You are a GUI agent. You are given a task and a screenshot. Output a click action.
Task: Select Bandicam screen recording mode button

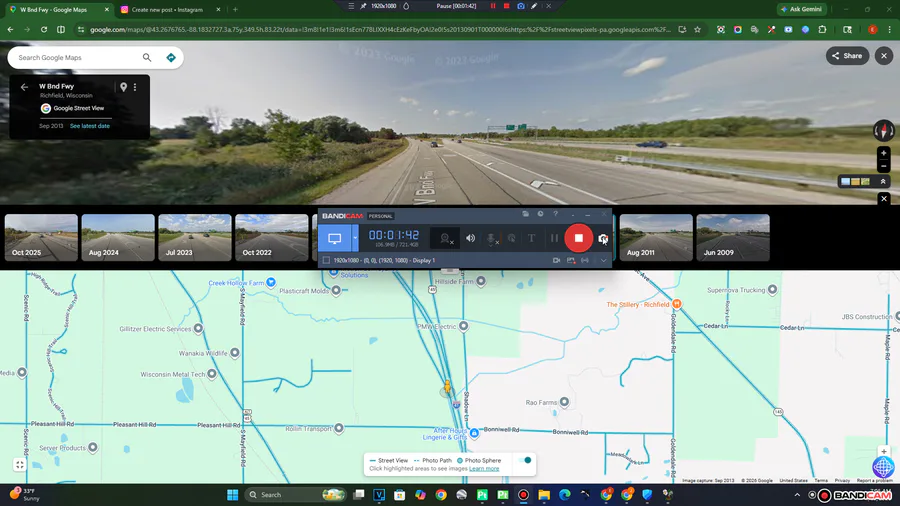335,238
